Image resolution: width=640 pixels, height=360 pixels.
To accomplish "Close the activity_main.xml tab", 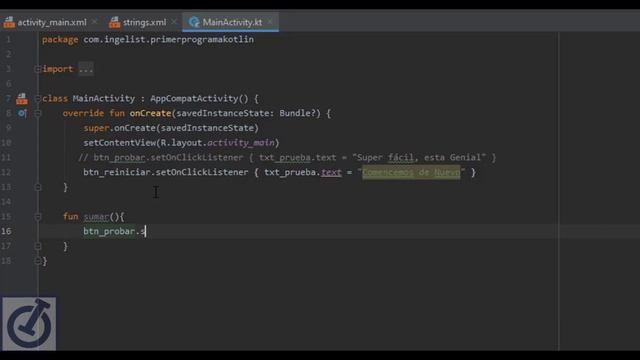I will [95, 21].
